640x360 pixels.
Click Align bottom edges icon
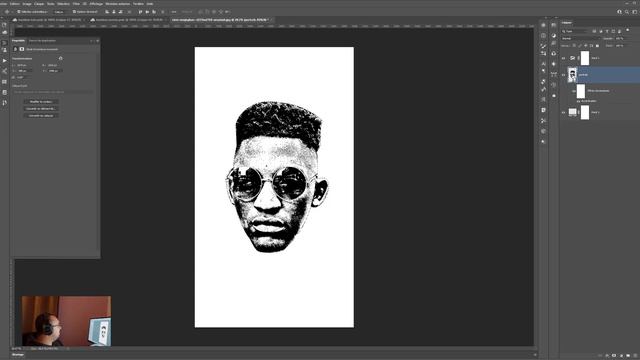(154, 11)
